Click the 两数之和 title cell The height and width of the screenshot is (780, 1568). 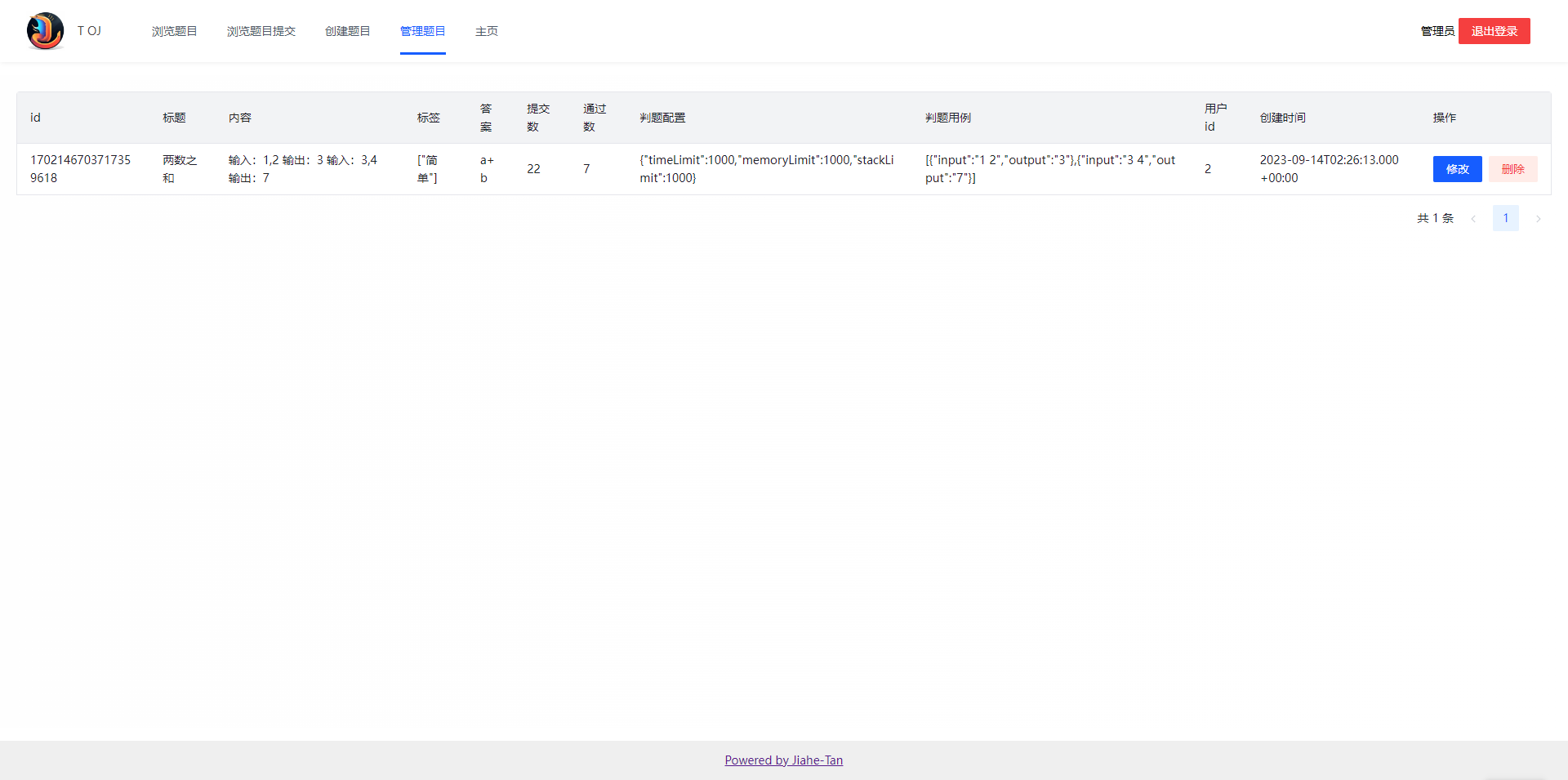coord(182,169)
